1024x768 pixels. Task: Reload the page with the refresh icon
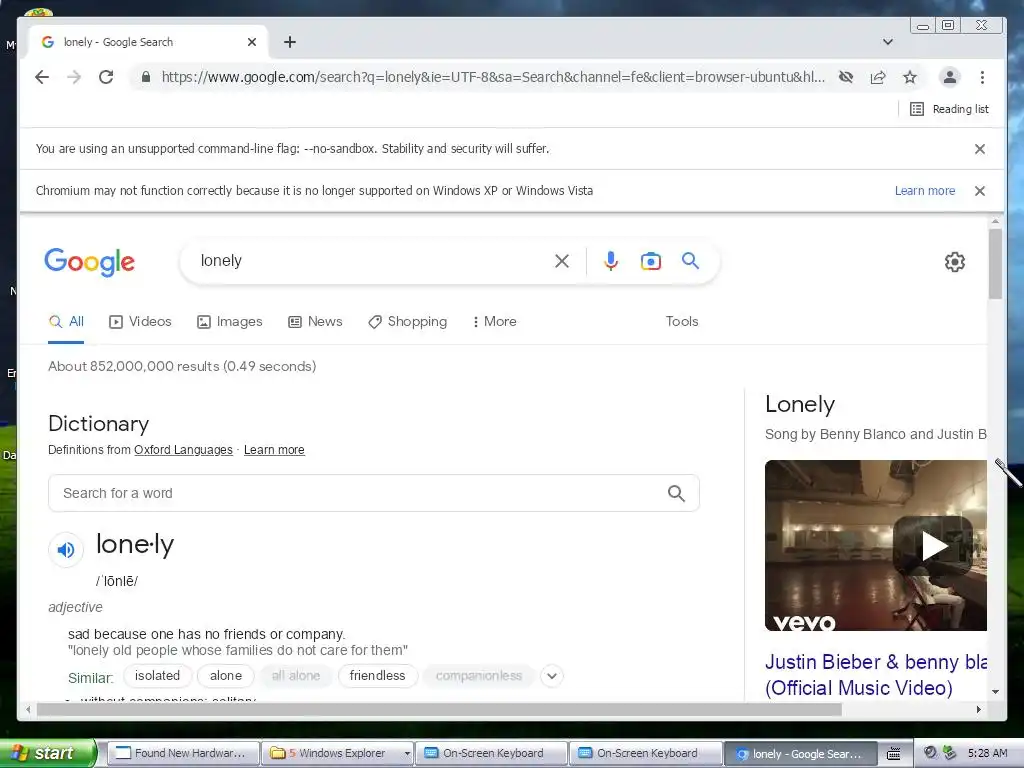(106, 77)
